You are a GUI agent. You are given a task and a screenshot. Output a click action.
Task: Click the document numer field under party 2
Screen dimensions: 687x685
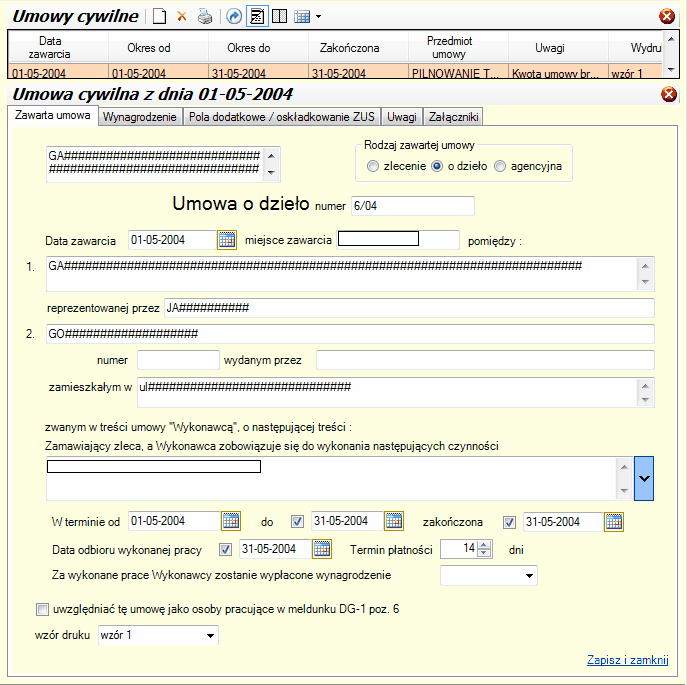click(178, 360)
